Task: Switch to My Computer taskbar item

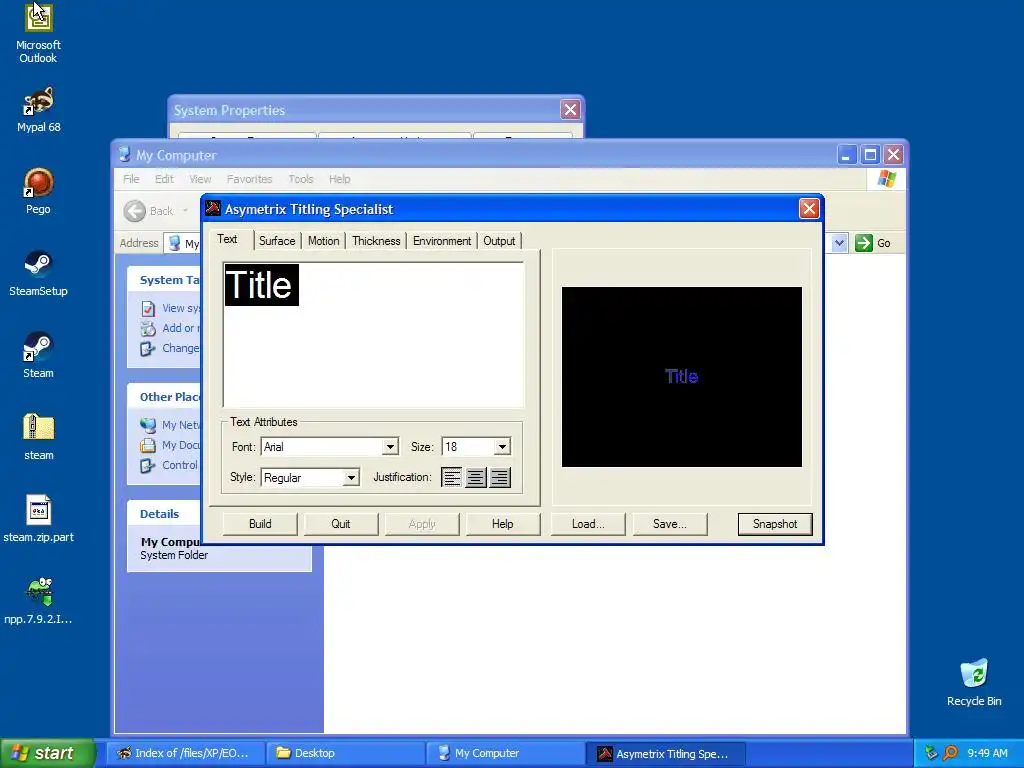Action: pyautogui.click(x=505, y=753)
